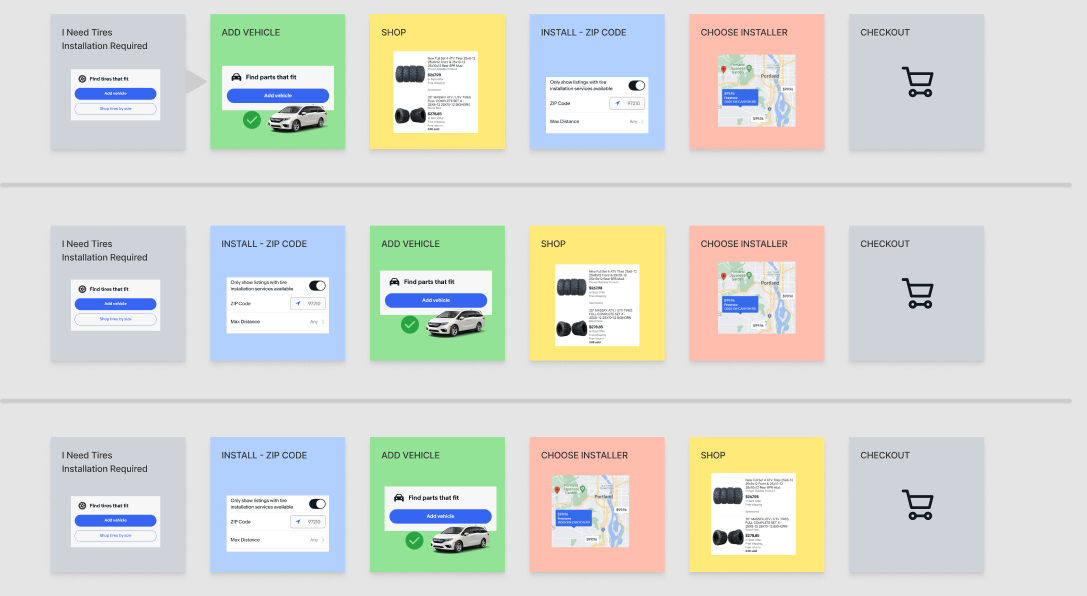
Task: Click upper tire set image in top row Shop card
Action: coord(410,73)
